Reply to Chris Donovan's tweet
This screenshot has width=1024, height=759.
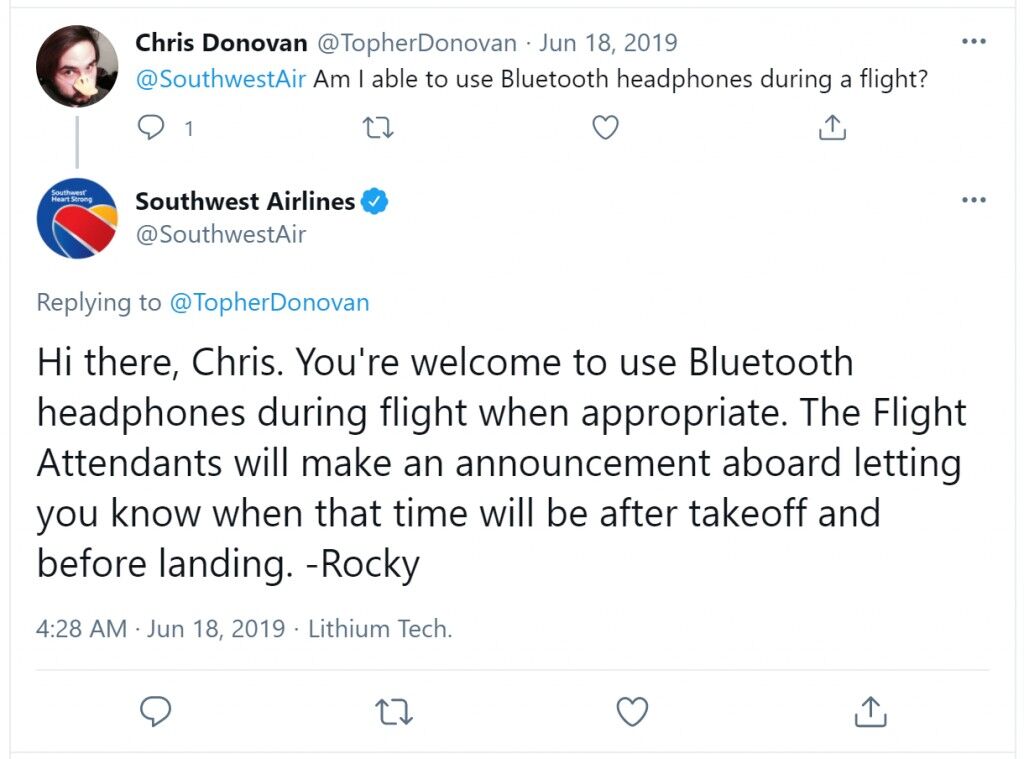151,127
